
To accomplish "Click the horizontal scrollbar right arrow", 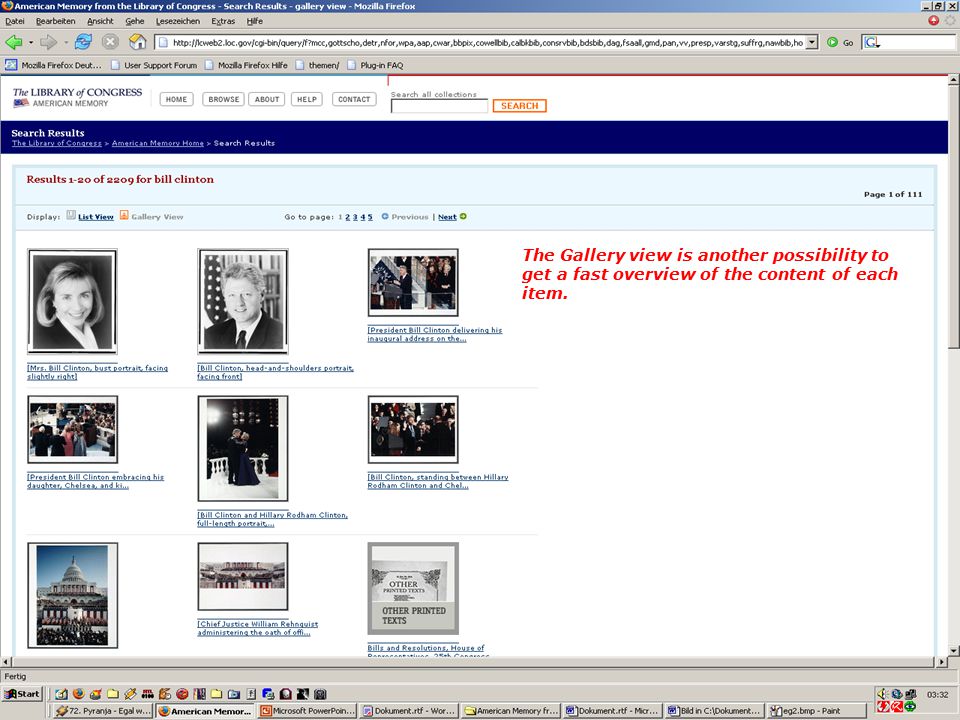I will pos(942,662).
